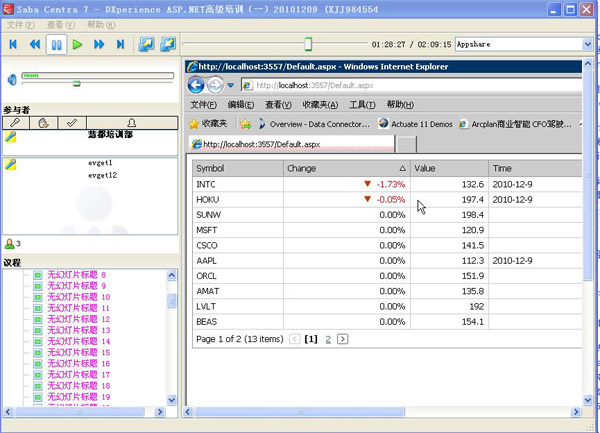Open the 文件(F) menu in Saba Centra

(x=21, y=24)
